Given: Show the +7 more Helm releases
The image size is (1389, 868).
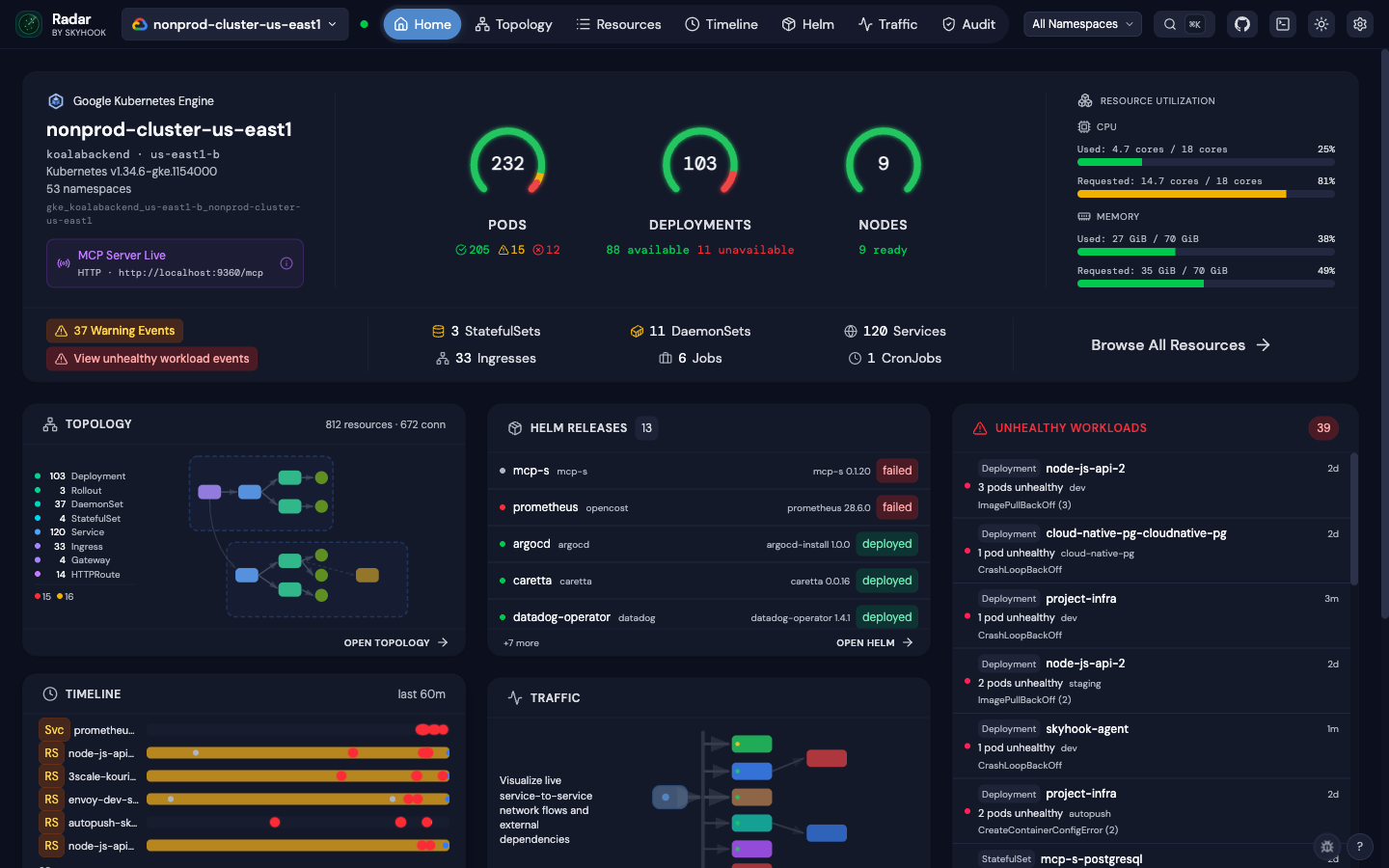Looking at the screenshot, I should click(x=521, y=643).
